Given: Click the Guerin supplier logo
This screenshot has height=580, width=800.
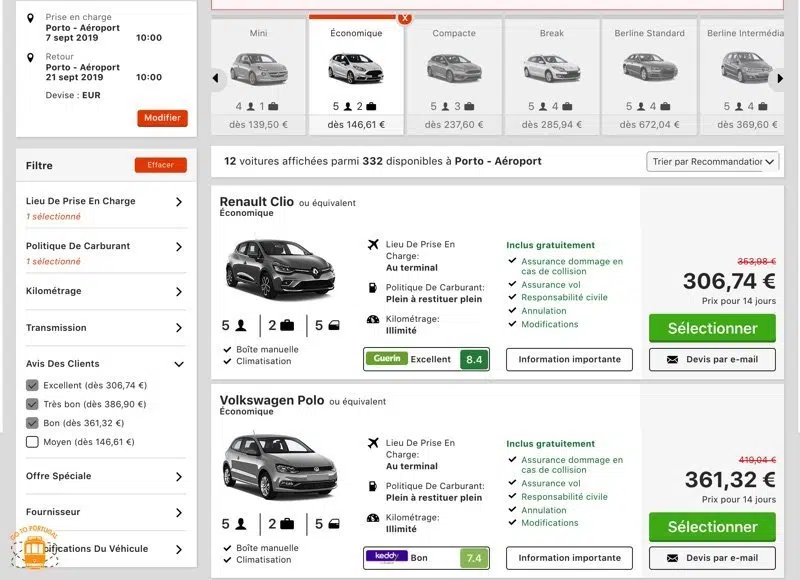Looking at the screenshot, I should point(387,359).
